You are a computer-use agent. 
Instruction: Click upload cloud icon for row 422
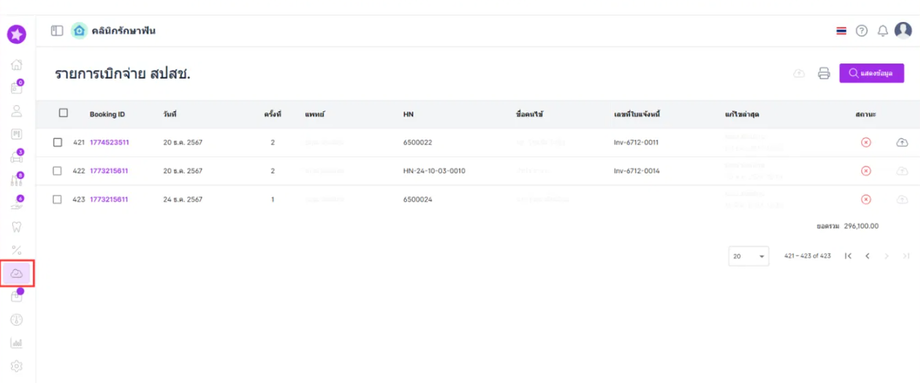pos(902,171)
